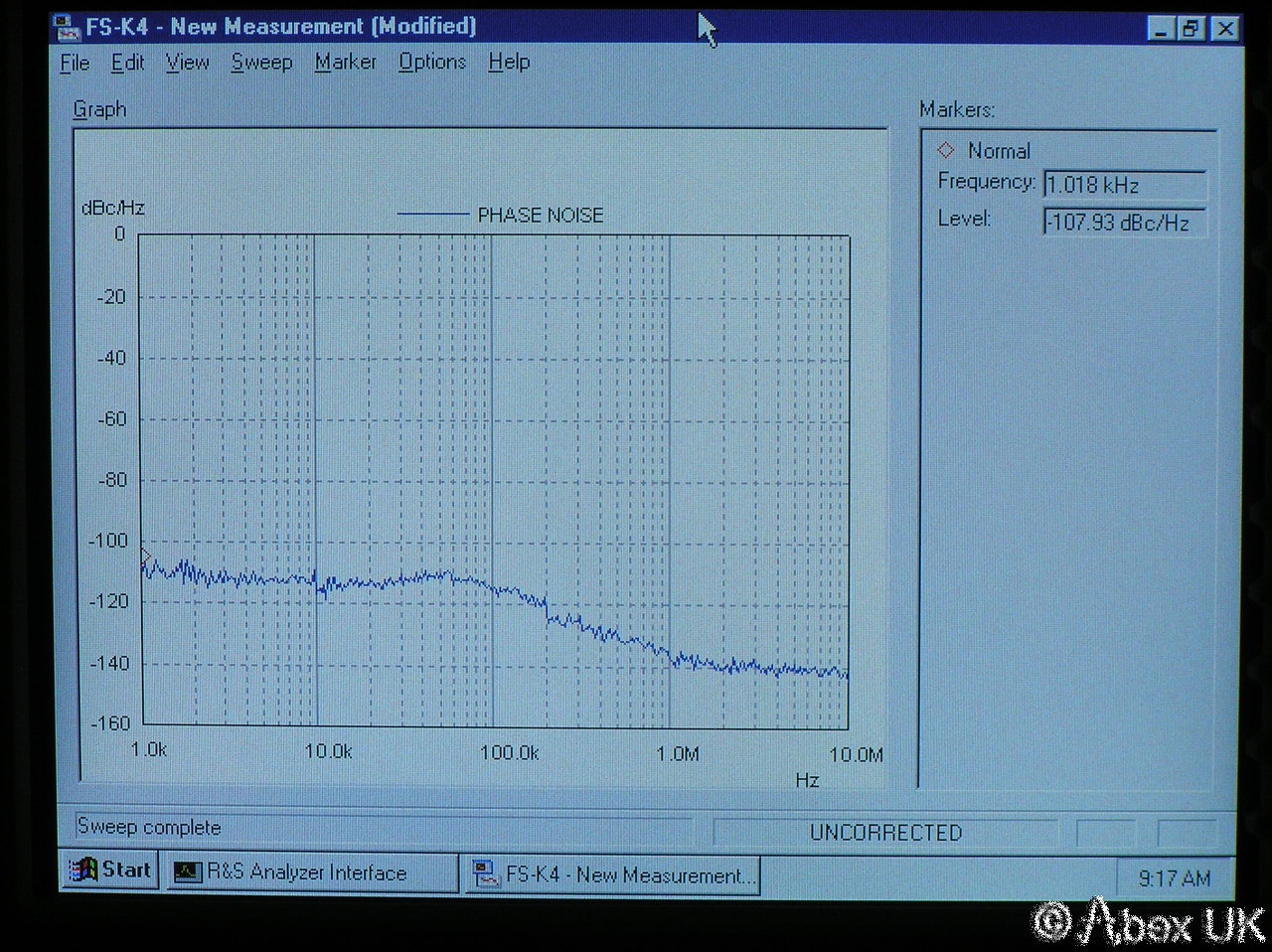Screen dimensions: 1272x952
Task: Click the UNCORRECTED status bar panel
Action: click(885, 833)
